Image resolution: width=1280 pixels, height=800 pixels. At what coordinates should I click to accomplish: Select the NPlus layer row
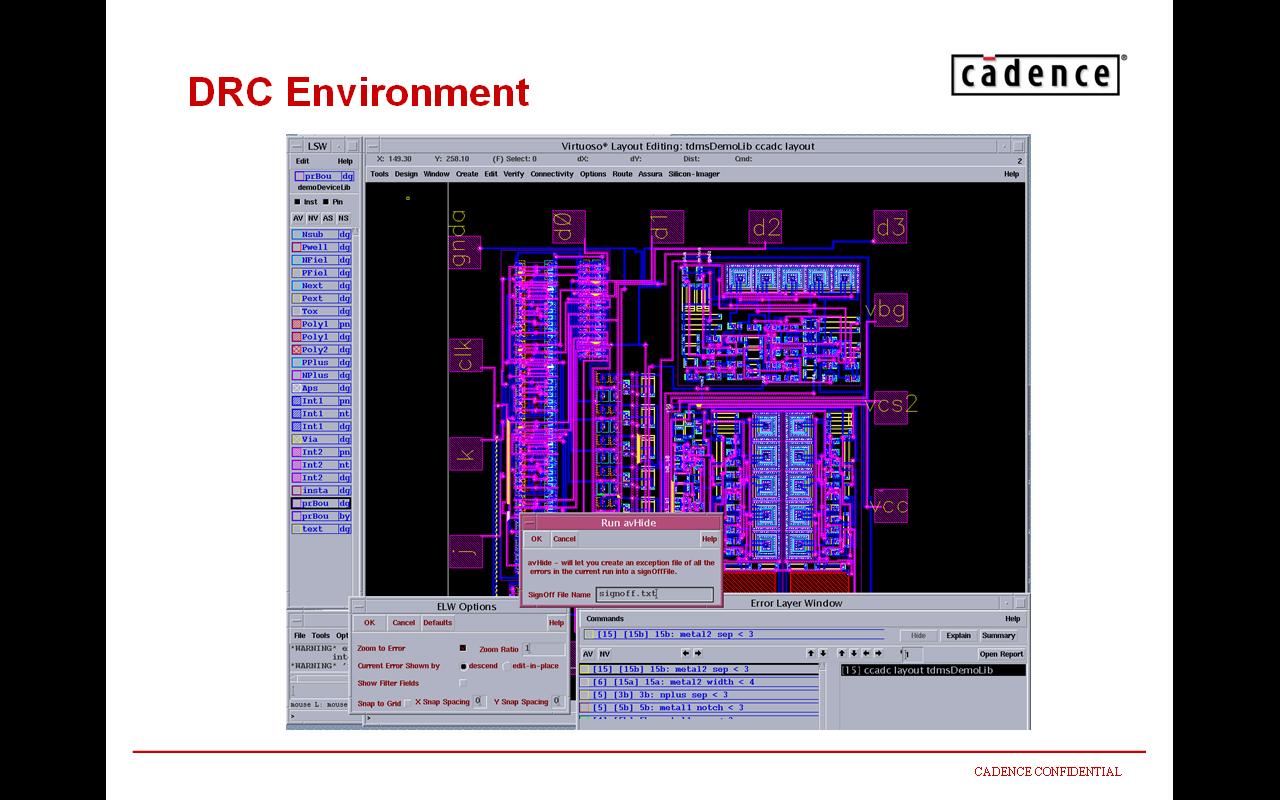[x=321, y=375]
